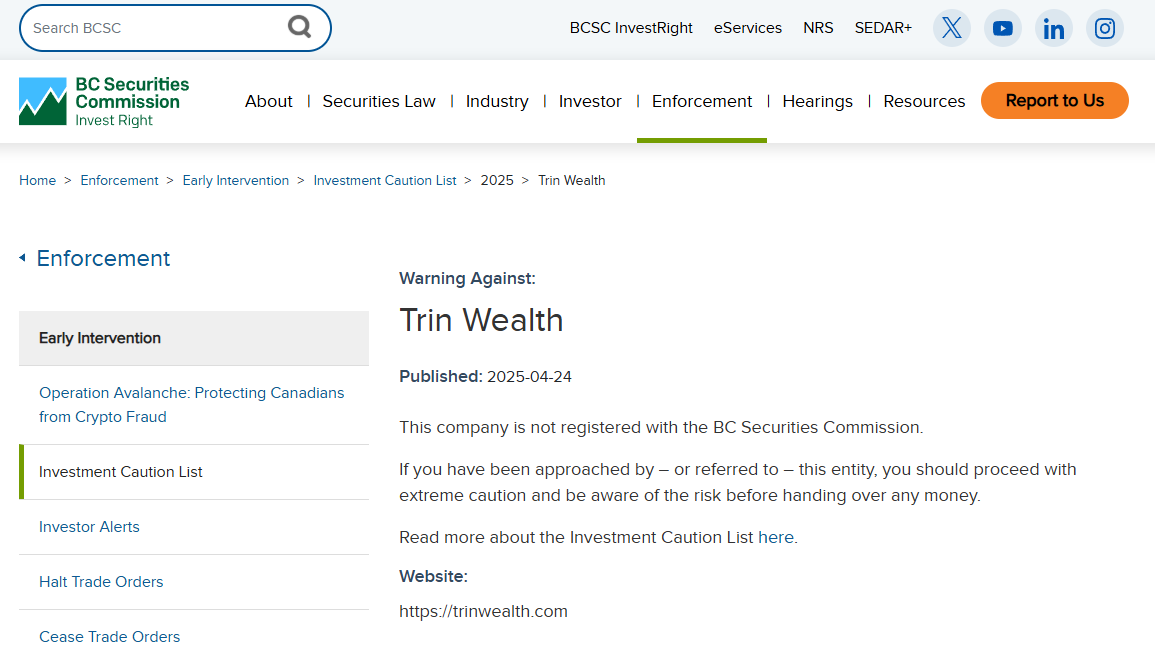Go to Investor Alerts in sidebar
This screenshot has width=1155, height=662.
[89, 527]
